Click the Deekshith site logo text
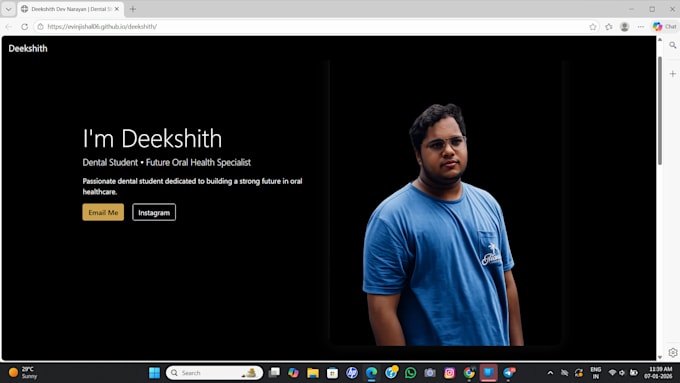This screenshot has width=680, height=383. pos(28,49)
